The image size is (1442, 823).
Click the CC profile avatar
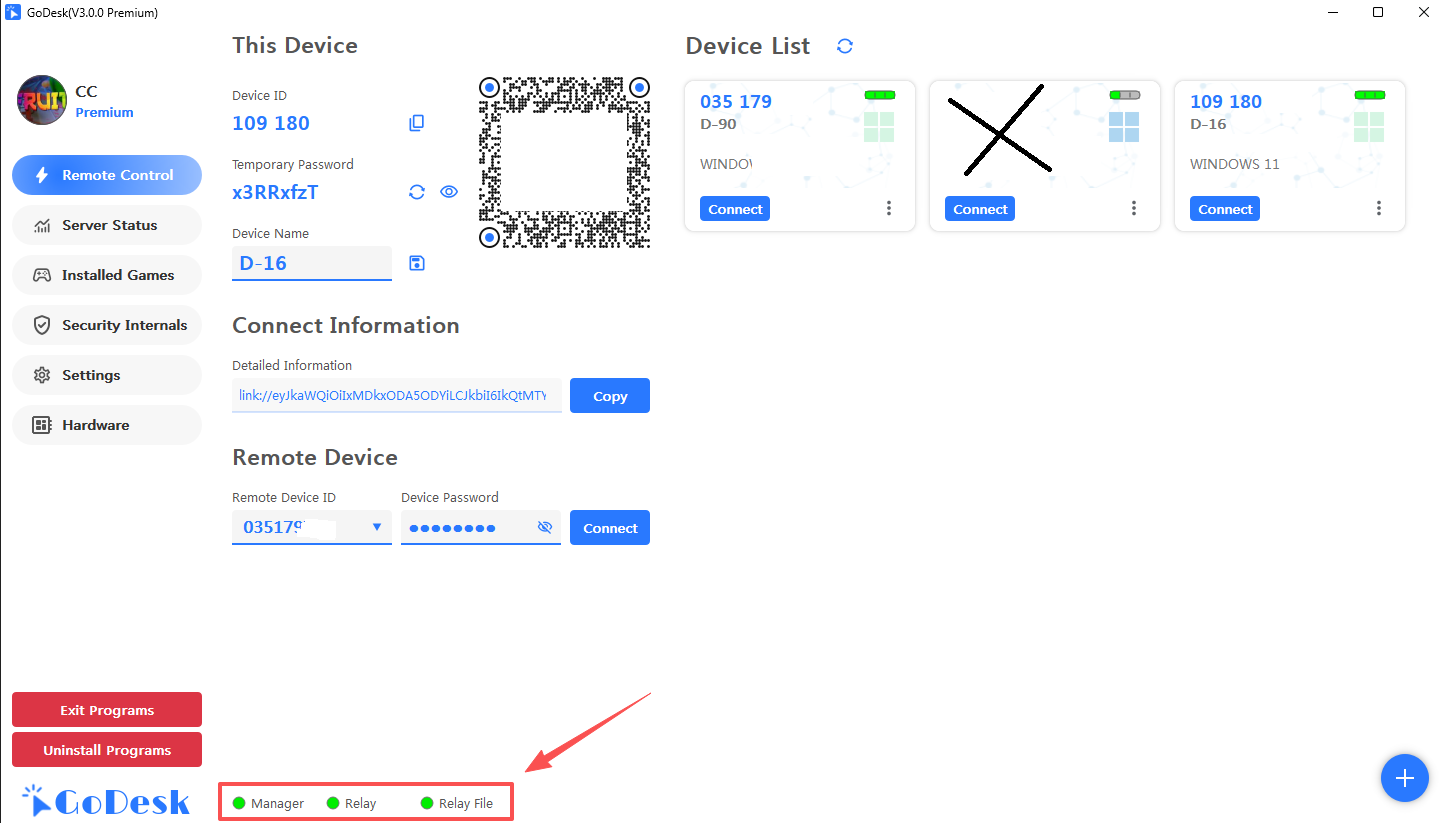41,100
